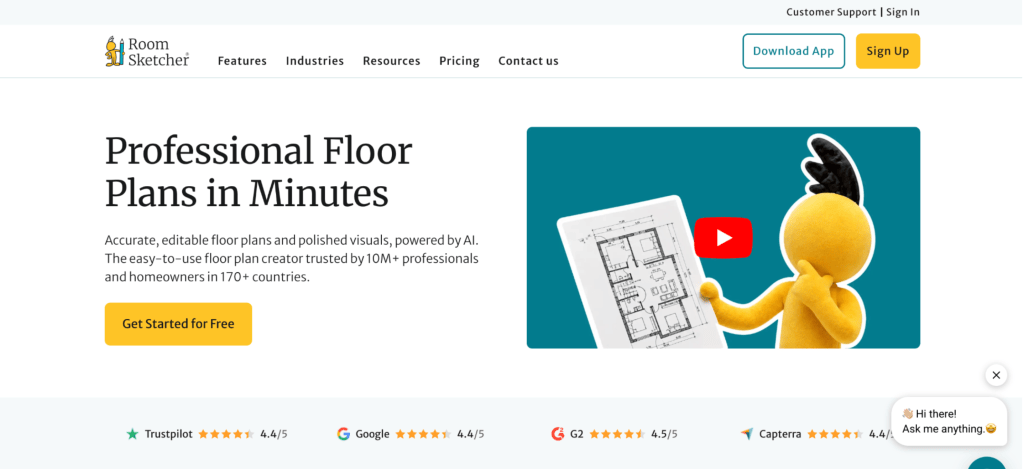Click the G2 logo icon
Screen dimensions: 1024x469
[x=557, y=434]
